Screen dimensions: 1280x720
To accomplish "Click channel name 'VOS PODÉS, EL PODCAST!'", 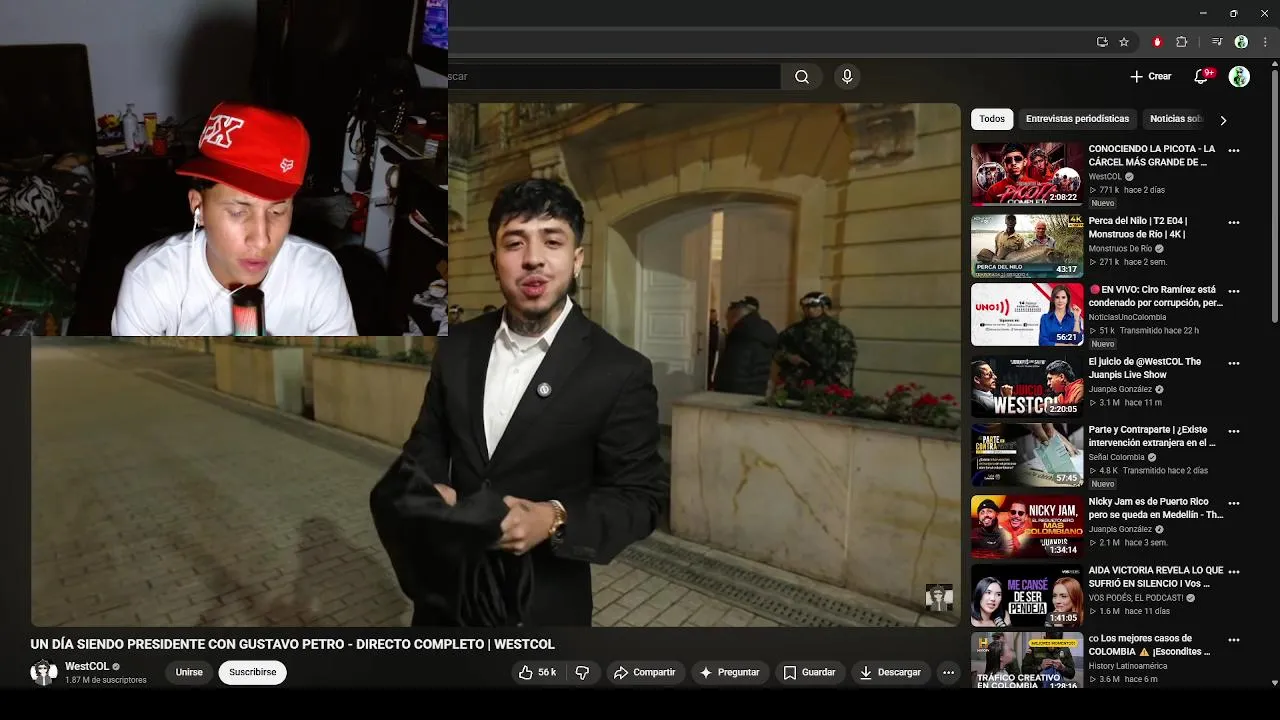I will coord(1135,598).
